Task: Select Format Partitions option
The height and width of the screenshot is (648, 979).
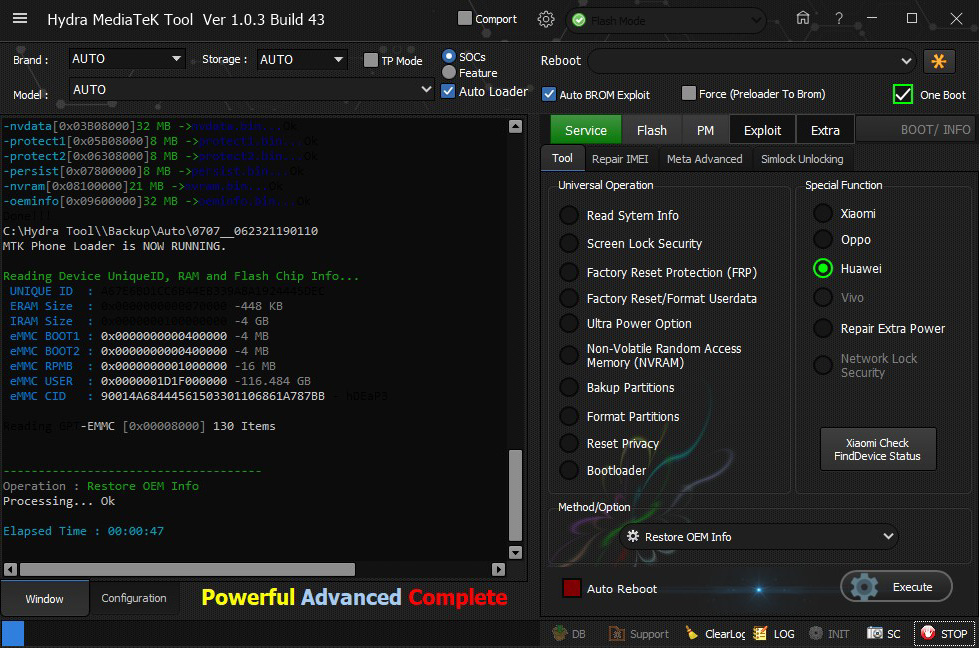Action: point(569,416)
